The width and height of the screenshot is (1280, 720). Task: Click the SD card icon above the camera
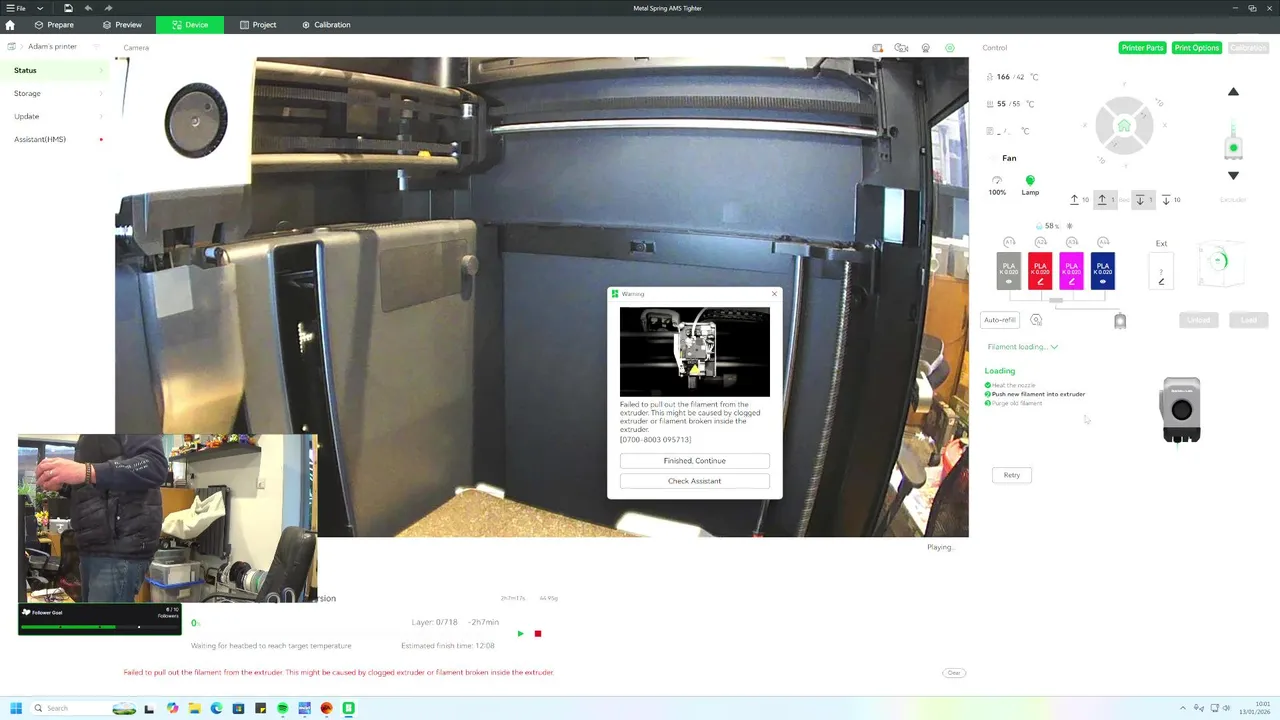point(877,48)
